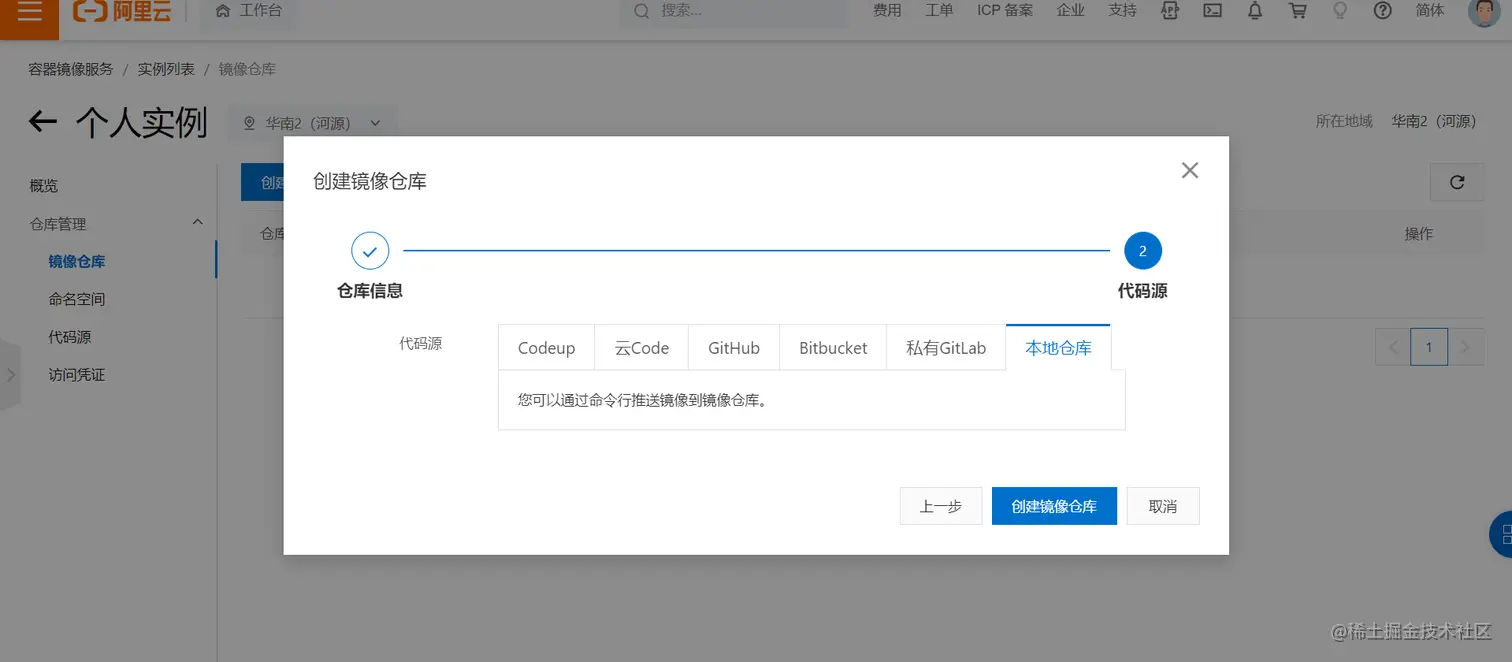Open ICP 备案 link
Viewport: 1512px width, 662px height.
point(1005,11)
